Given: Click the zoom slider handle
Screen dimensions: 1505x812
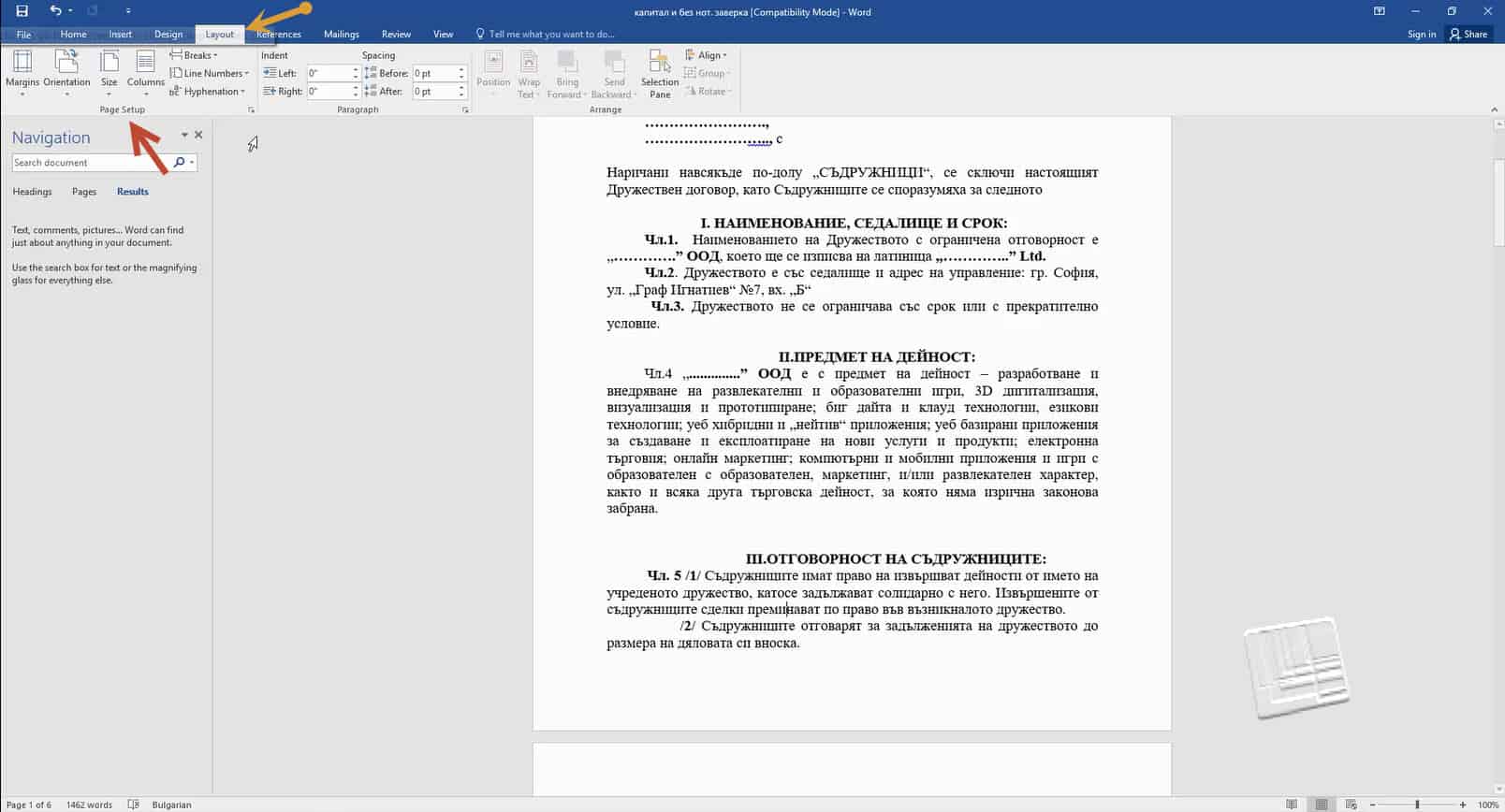Looking at the screenshot, I should [1417, 805].
